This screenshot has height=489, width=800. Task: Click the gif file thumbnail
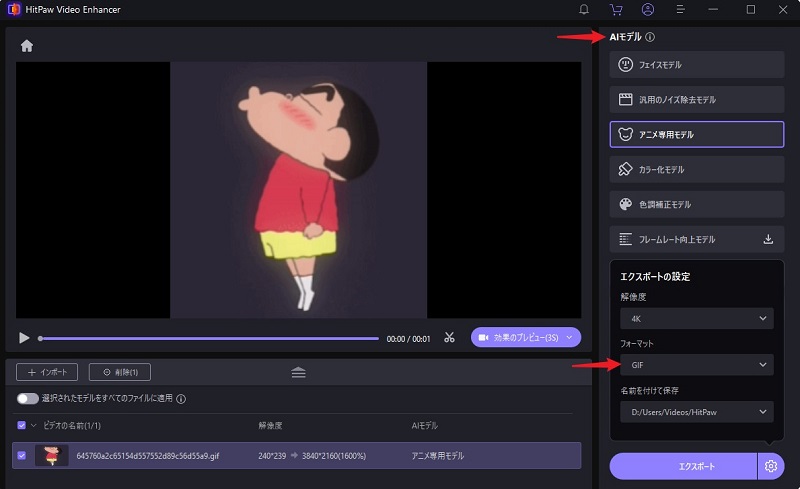52,455
